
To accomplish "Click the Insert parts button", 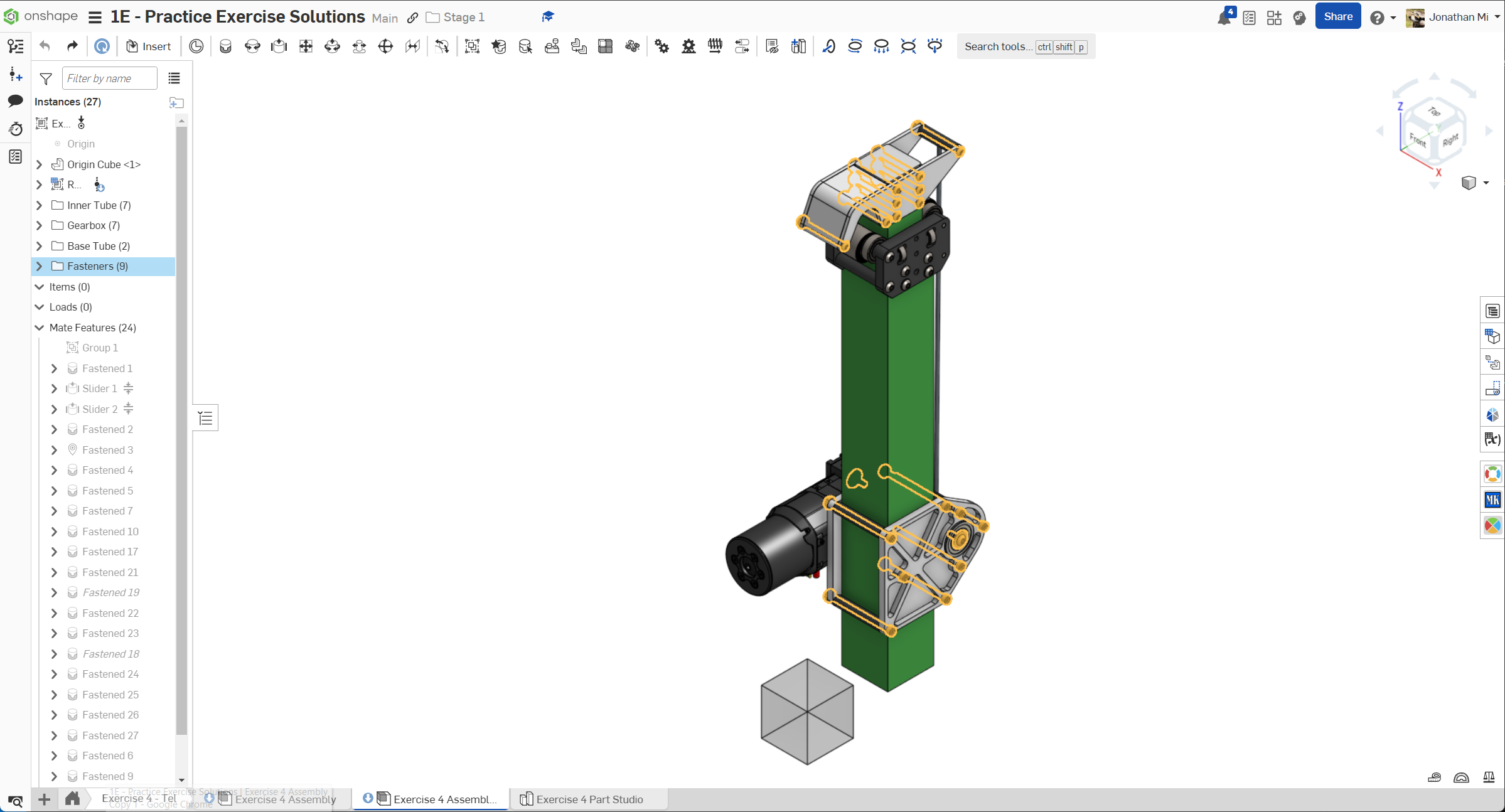I will point(148,46).
